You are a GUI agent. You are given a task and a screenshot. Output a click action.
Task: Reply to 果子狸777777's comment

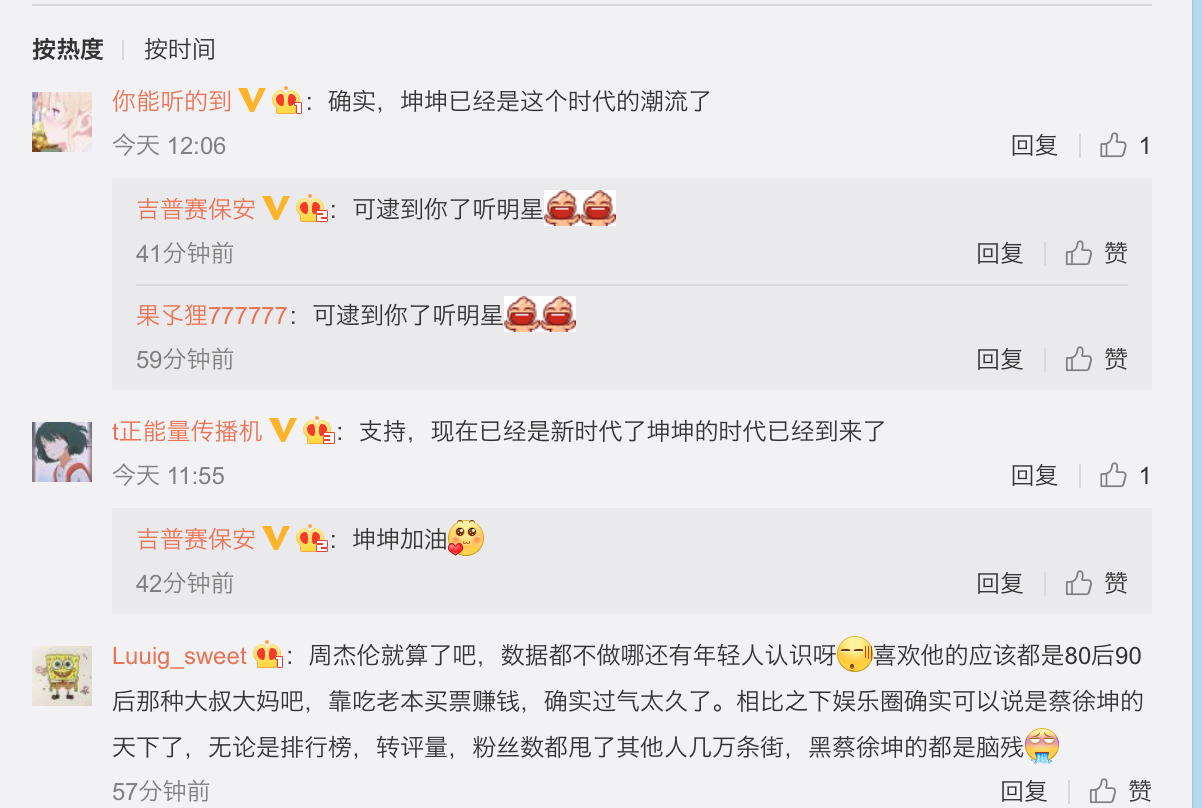[1000, 359]
